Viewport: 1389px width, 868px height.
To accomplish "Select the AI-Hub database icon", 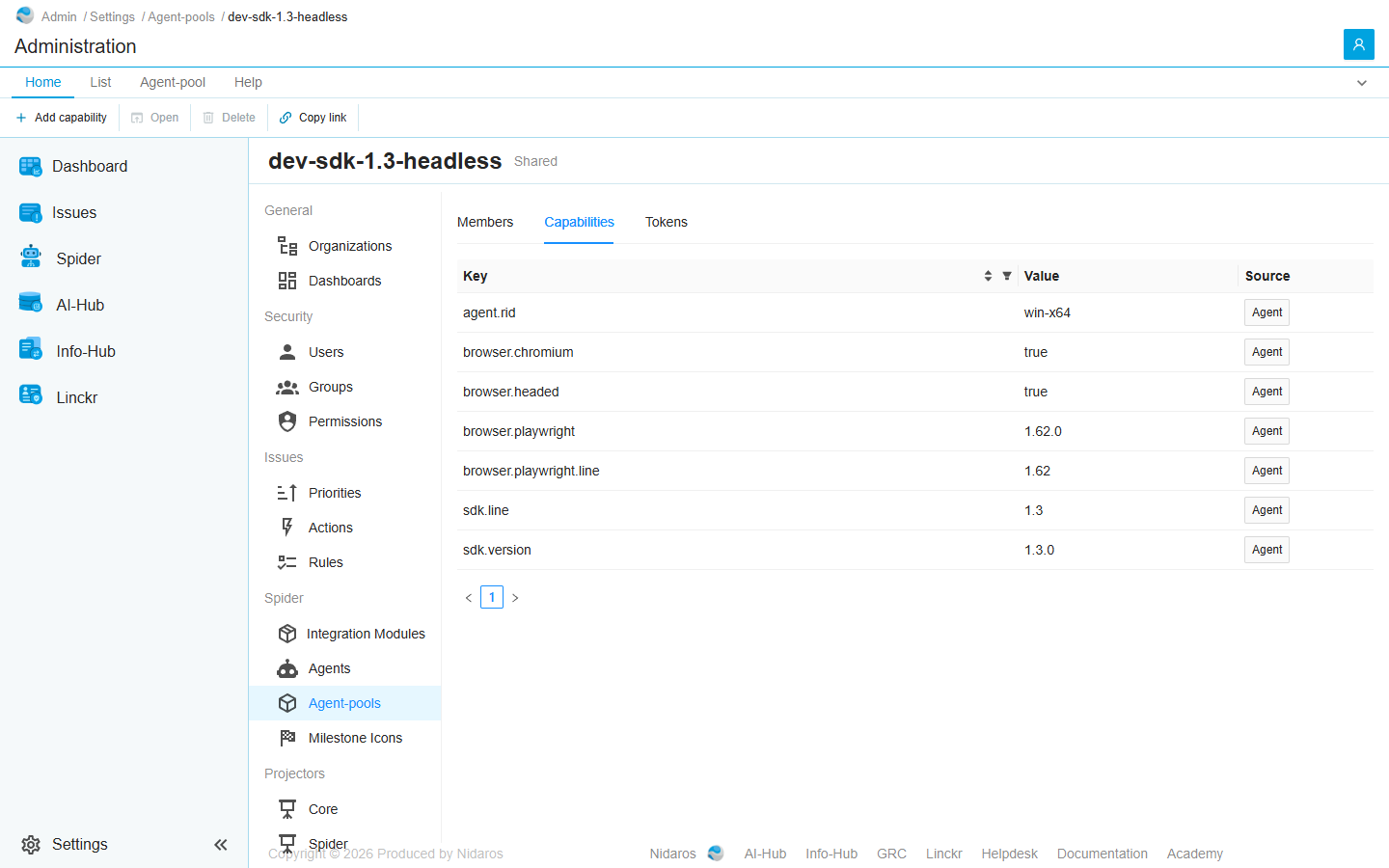I will pos(31,303).
